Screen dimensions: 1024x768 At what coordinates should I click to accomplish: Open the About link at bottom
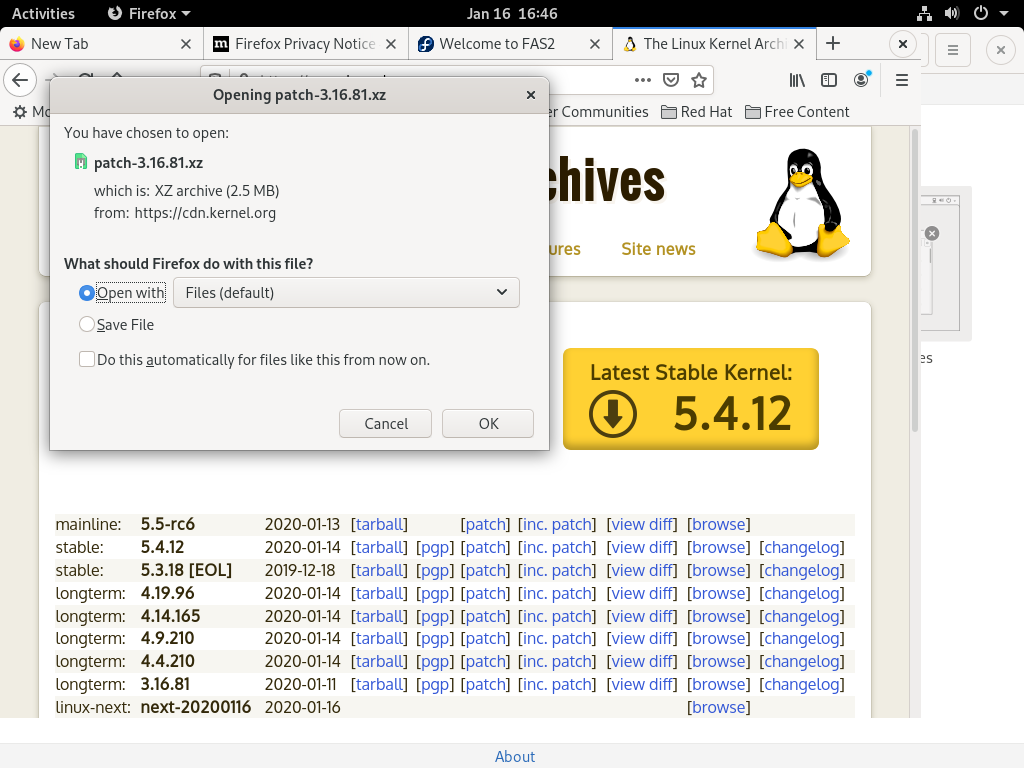(x=515, y=756)
